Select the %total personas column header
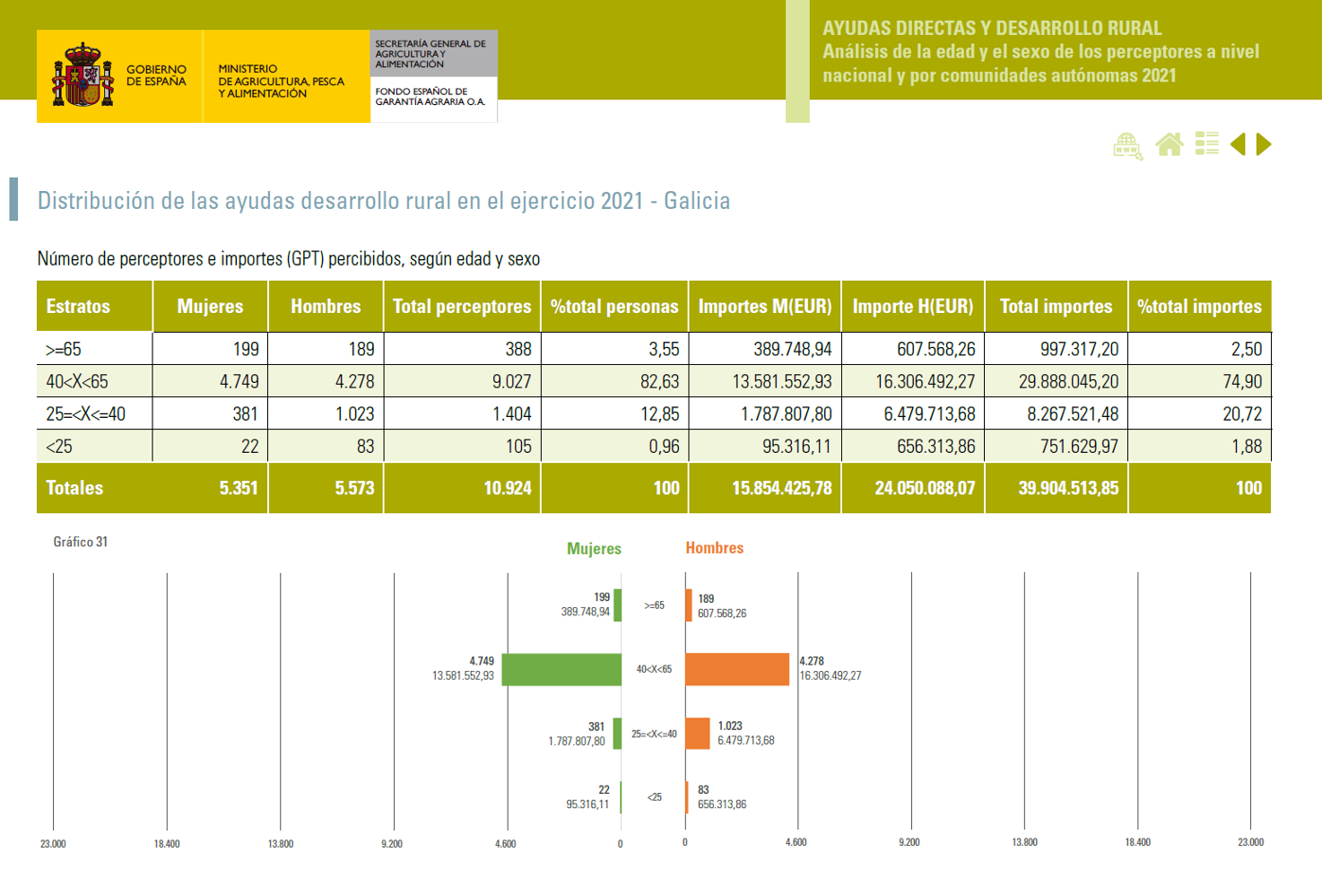 coord(614,307)
